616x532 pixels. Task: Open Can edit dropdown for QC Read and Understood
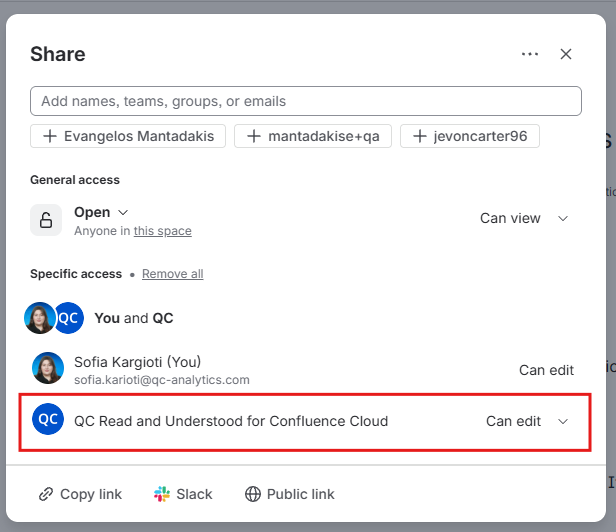click(x=527, y=421)
